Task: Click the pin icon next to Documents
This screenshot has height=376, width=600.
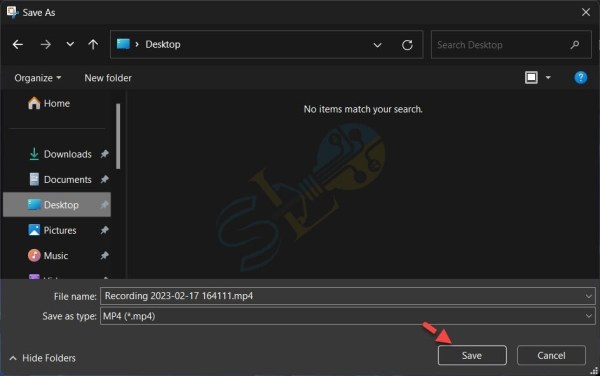Action: pyautogui.click(x=104, y=179)
